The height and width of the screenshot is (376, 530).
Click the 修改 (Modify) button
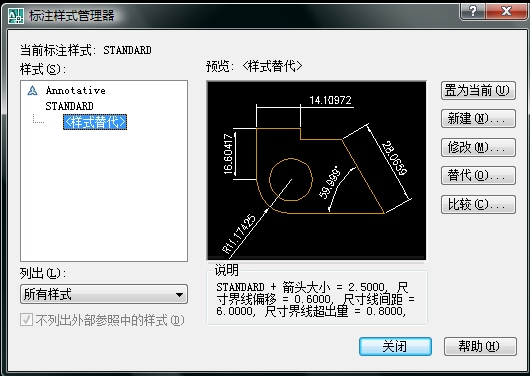pyautogui.click(x=478, y=147)
